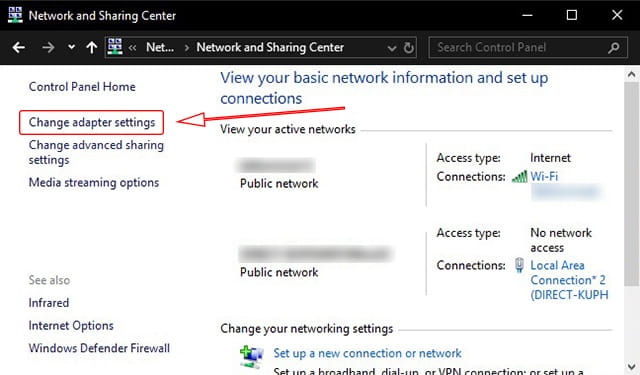This screenshot has height=375, width=640.
Task: Refresh the Network and Sharing Center view
Action: coord(409,48)
